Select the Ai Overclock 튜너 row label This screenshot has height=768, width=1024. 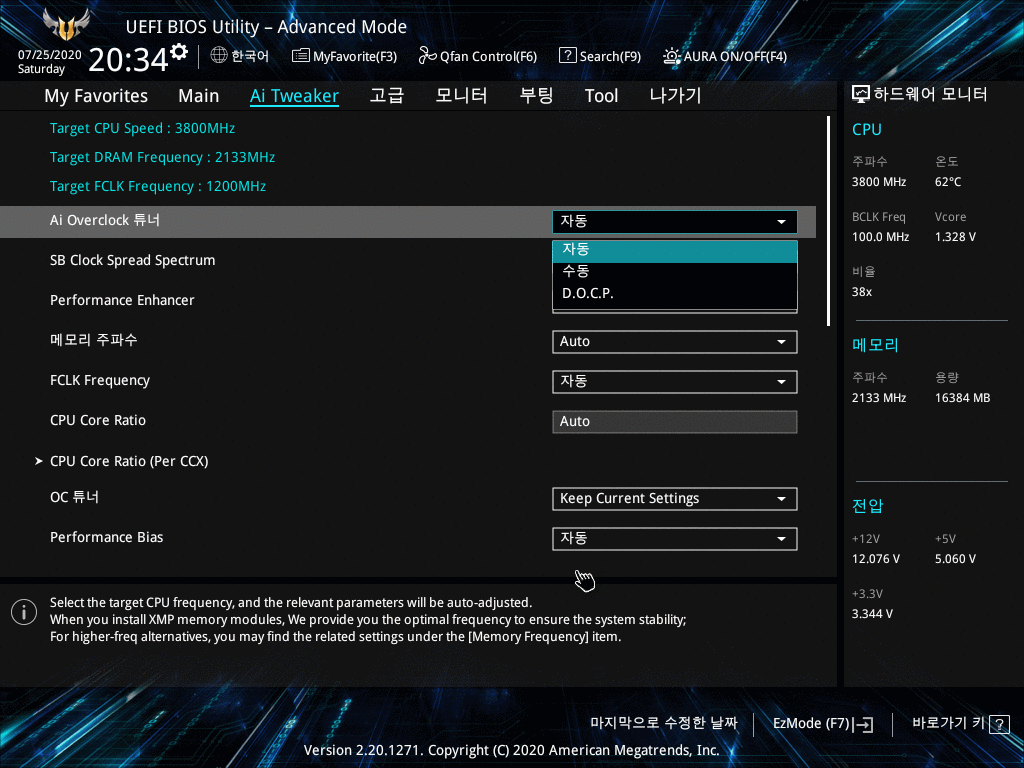[x=104, y=221]
